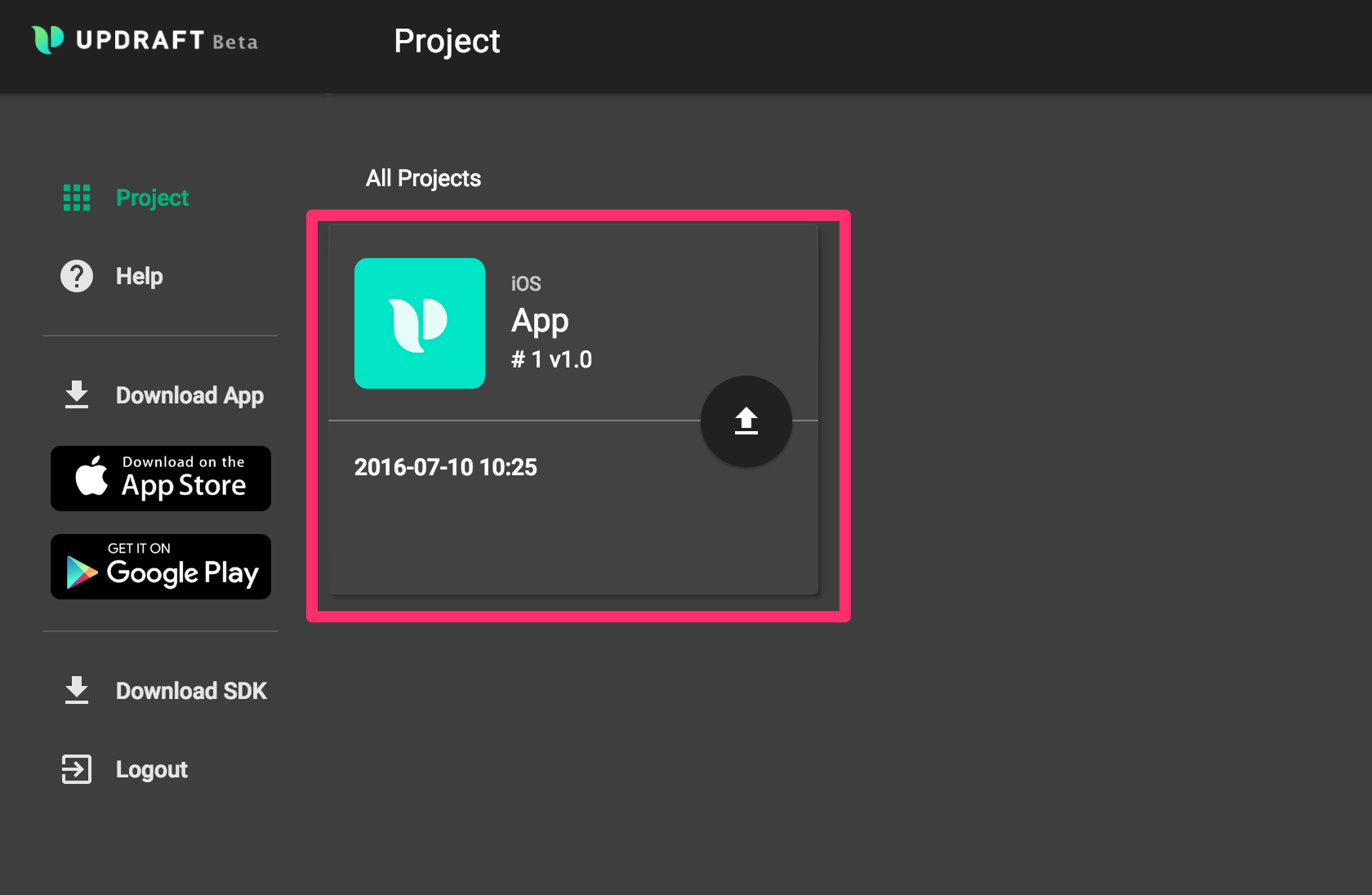This screenshot has width=1372, height=895.
Task: Click the Logout exit icon
Action: click(x=76, y=769)
